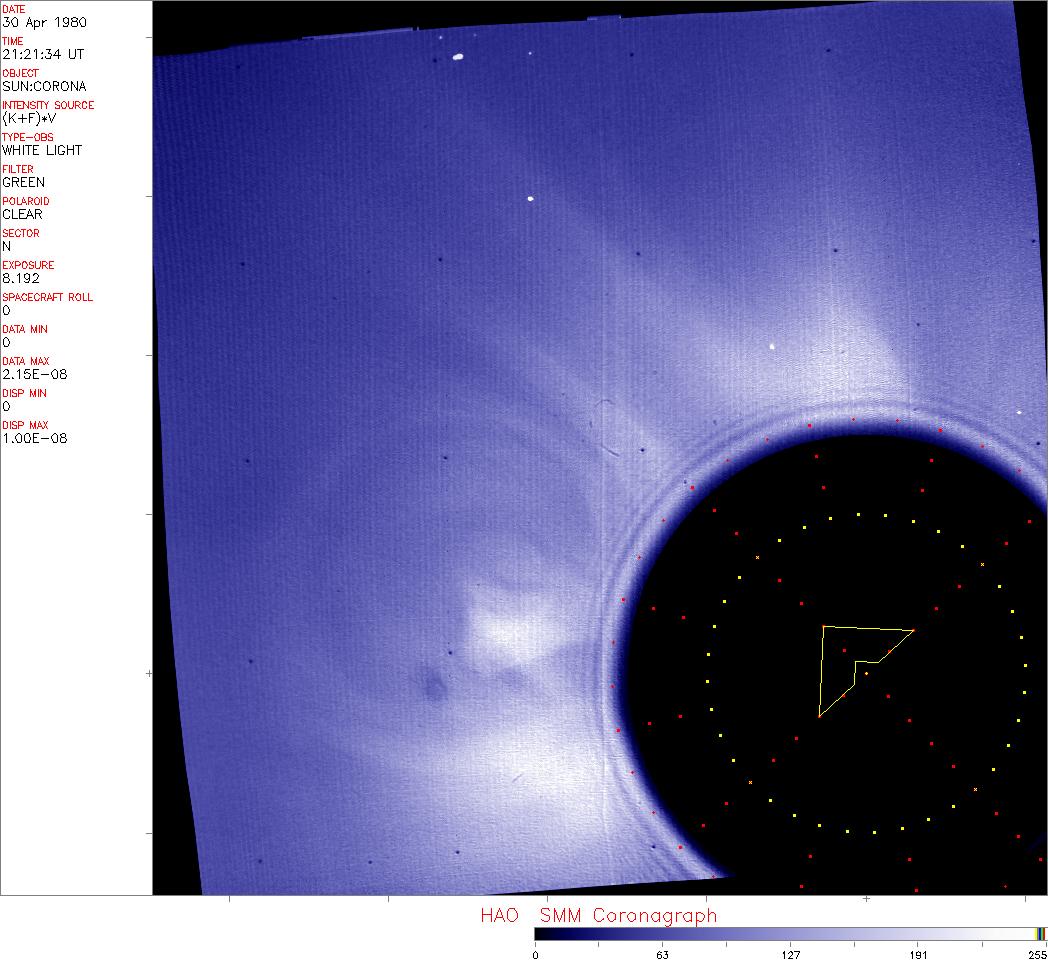
Task: Select the color bar label 63
Action: coord(662,955)
